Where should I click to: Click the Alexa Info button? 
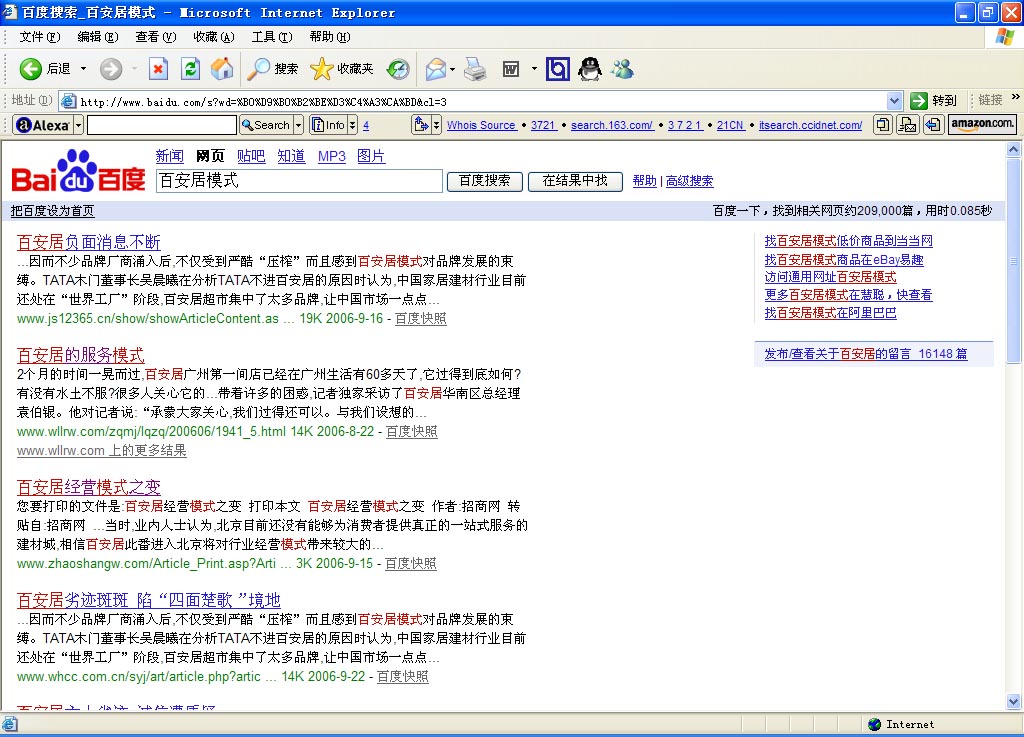pyautogui.click(x=328, y=125)
